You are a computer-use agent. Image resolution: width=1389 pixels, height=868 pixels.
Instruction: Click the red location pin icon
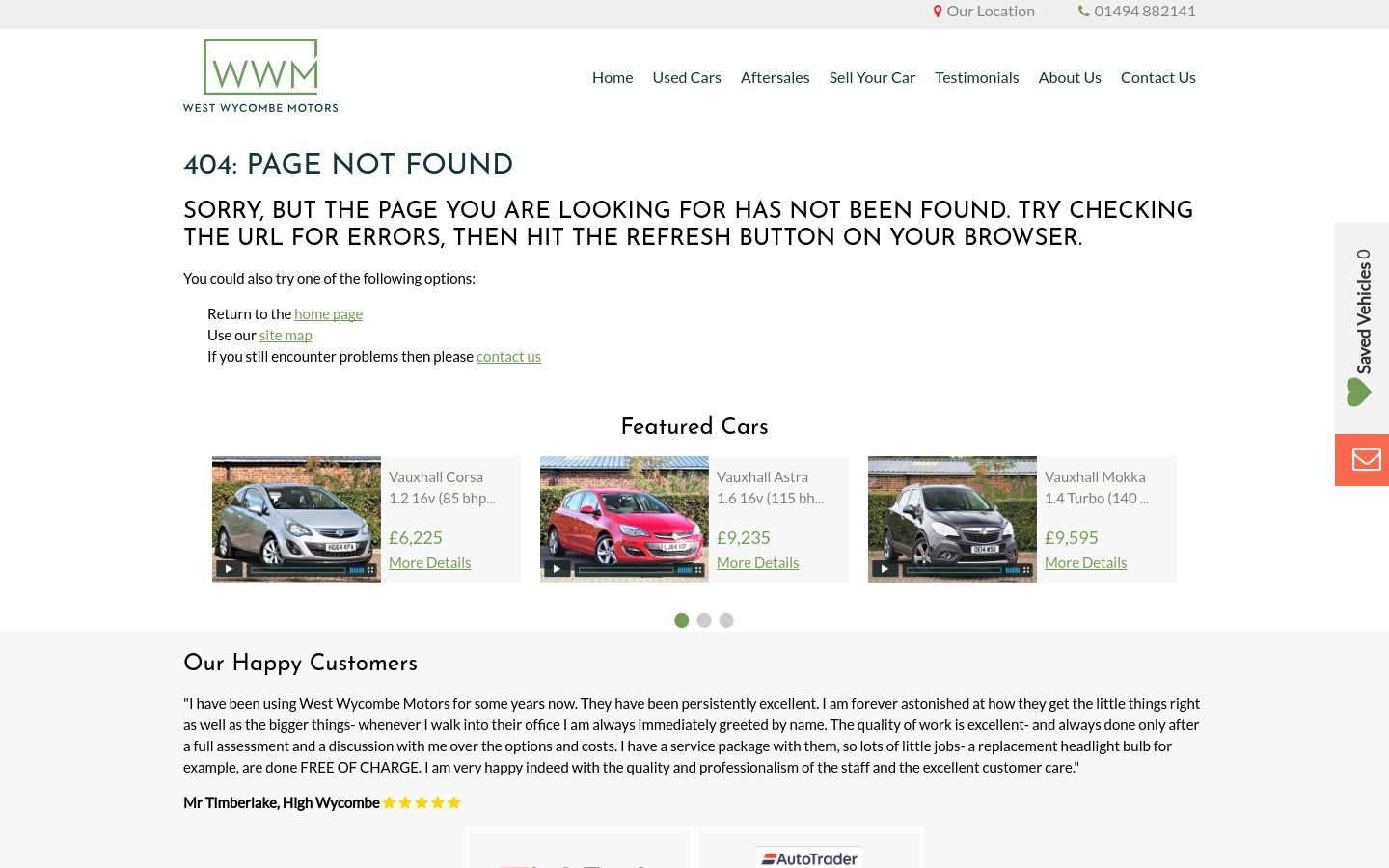[x=938, y=12]
